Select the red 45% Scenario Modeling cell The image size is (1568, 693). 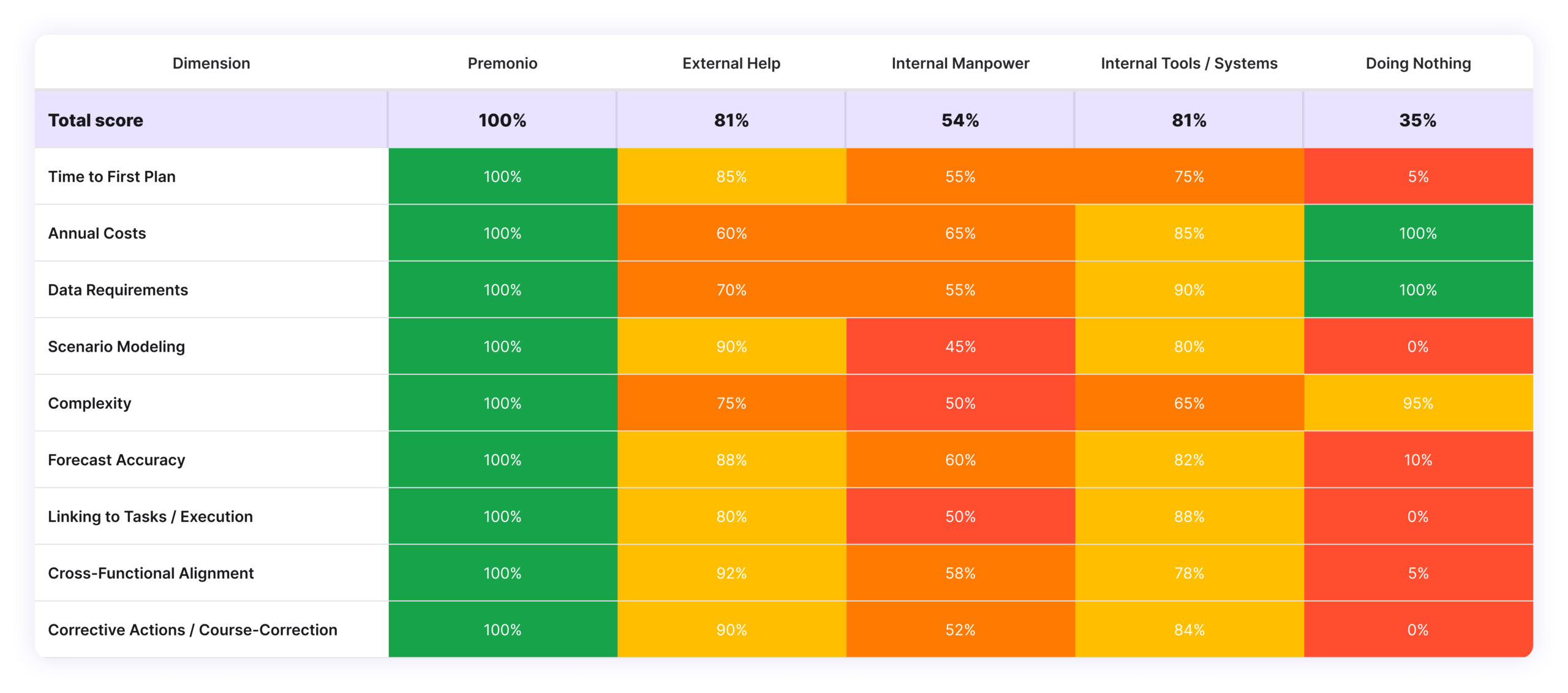click(960, 347)
